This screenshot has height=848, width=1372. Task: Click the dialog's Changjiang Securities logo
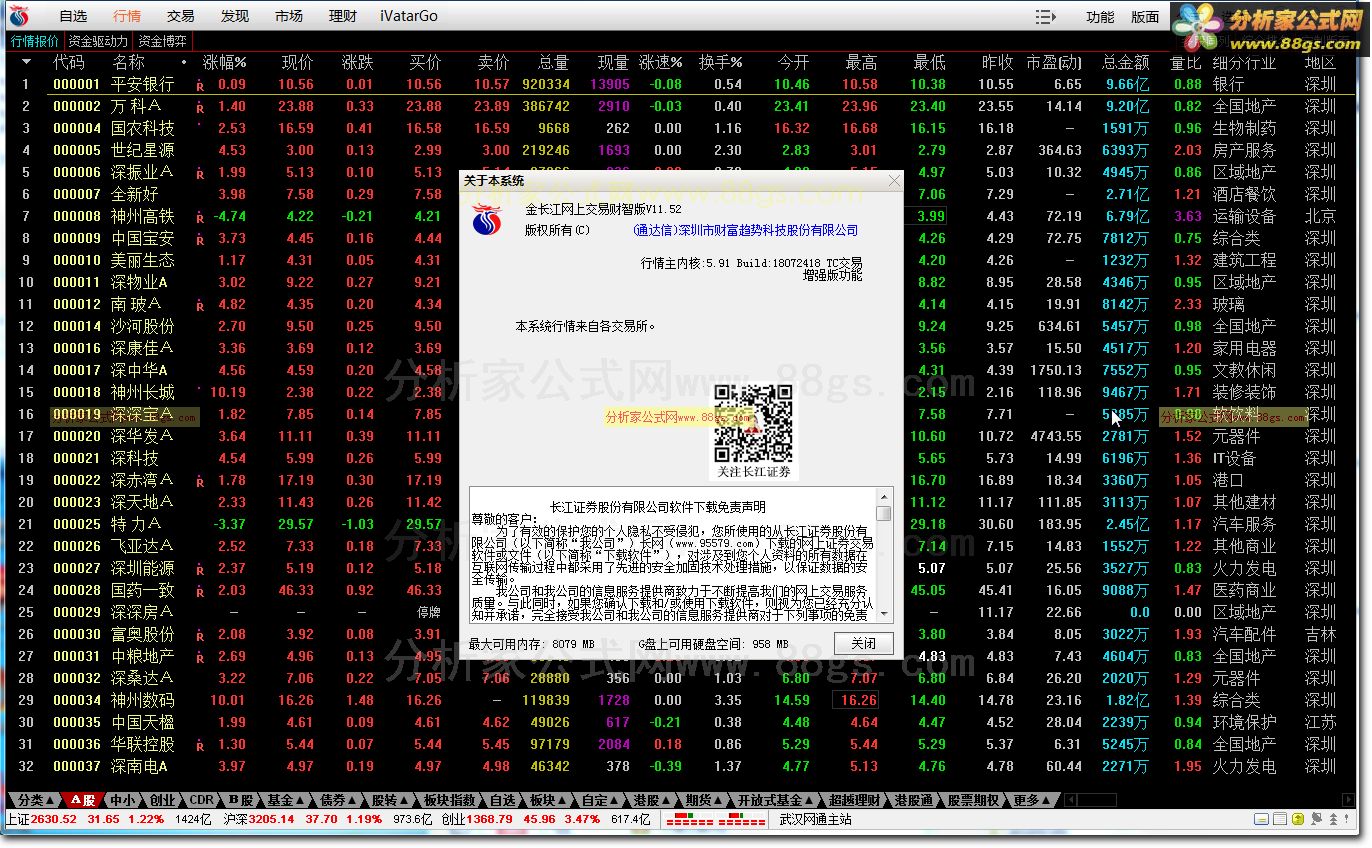(x=487, y=221)
